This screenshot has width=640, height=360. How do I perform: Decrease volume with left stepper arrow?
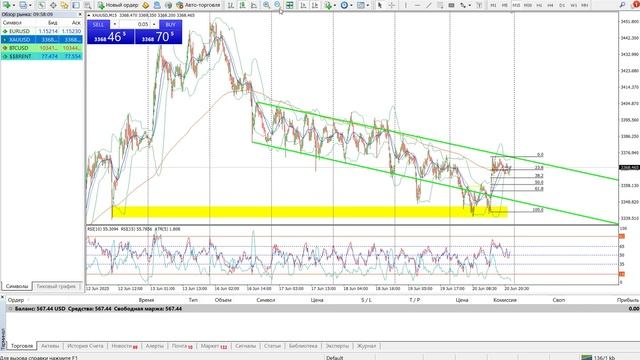115,24
